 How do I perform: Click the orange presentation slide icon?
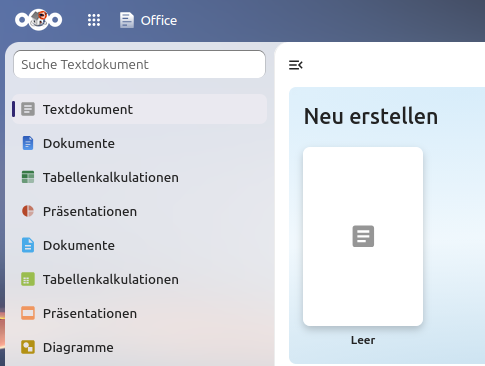28,313
